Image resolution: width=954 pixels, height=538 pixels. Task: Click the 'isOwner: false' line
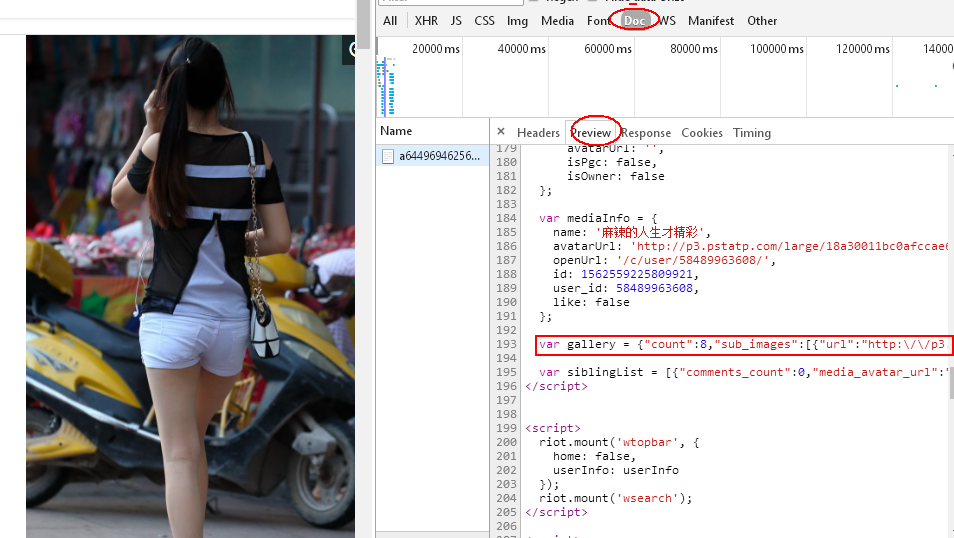pos(616,176)
